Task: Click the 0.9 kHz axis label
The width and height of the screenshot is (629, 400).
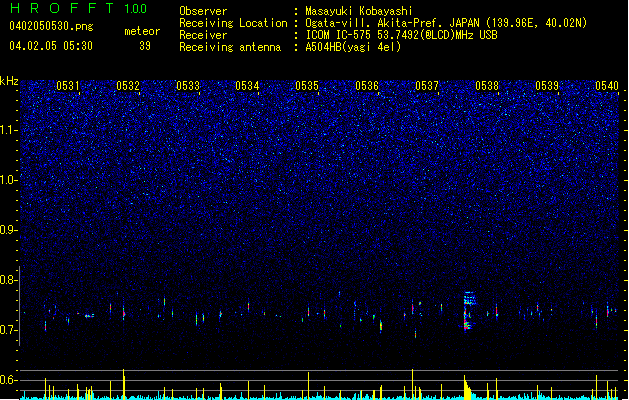Action: tap(9, 230)
